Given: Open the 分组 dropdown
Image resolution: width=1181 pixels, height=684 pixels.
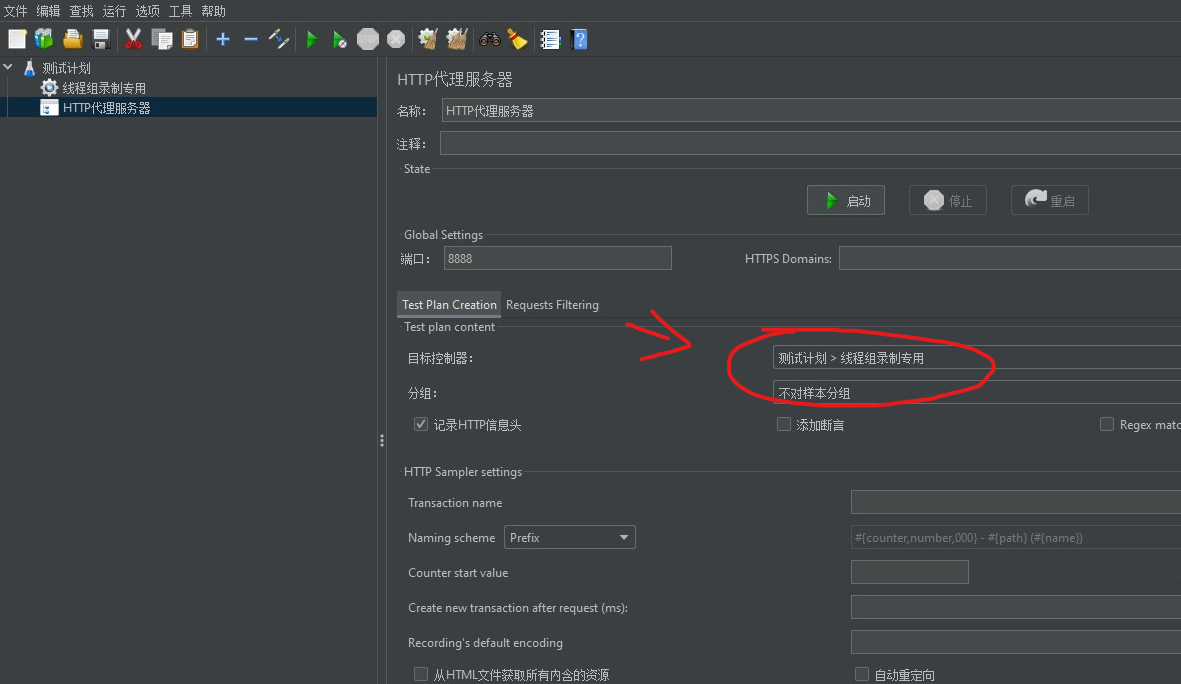Looking at the screenshot, I should coord(977,392).
